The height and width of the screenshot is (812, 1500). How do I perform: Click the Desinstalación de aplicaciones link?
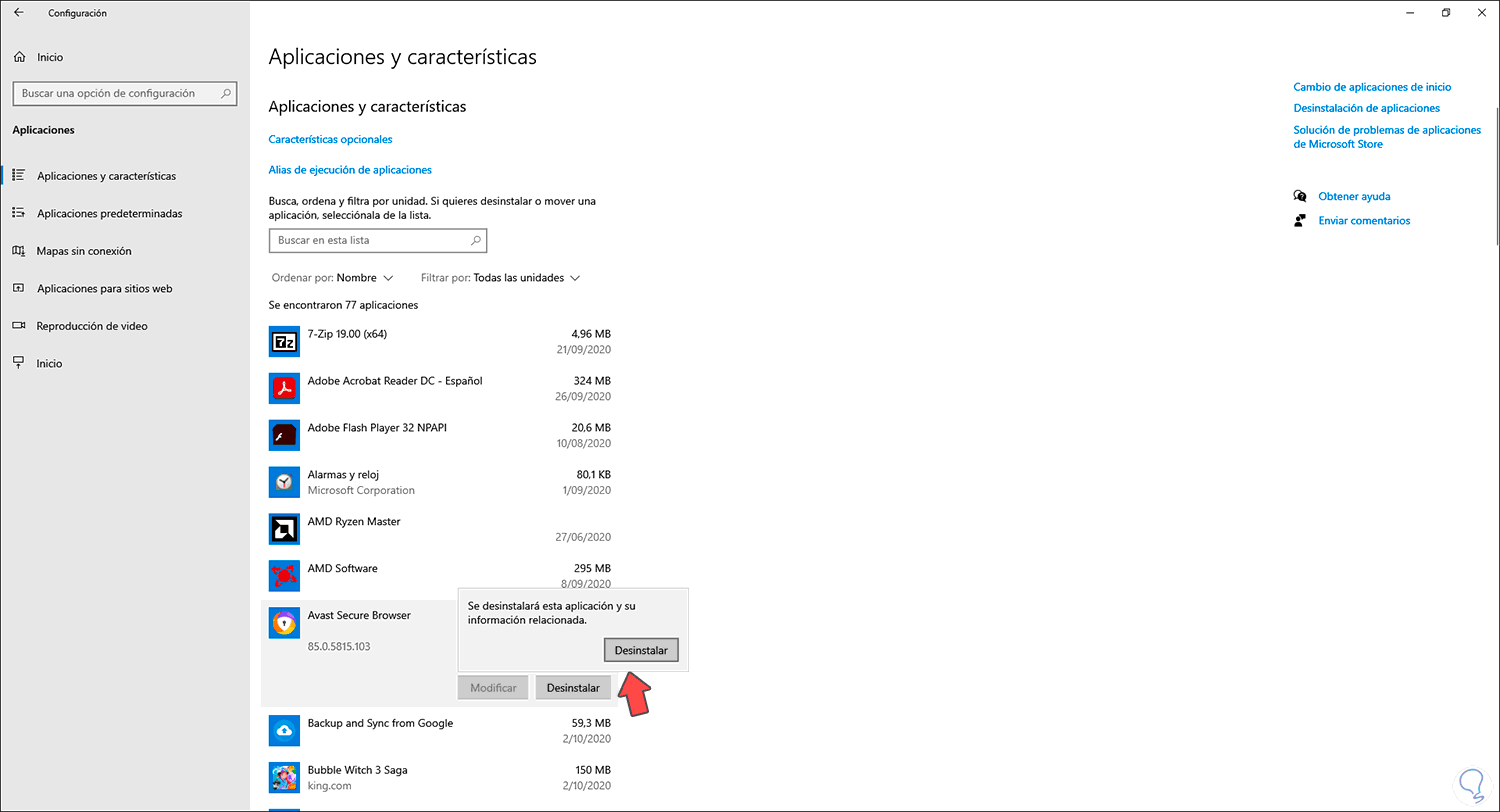[1366, 108]
